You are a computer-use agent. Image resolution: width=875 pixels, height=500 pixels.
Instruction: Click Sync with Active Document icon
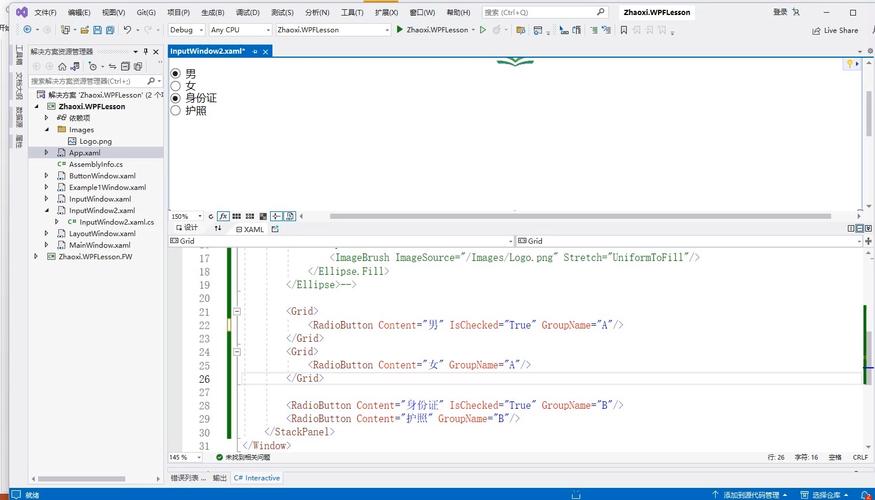pyautogui.click(x=112, y=66)
